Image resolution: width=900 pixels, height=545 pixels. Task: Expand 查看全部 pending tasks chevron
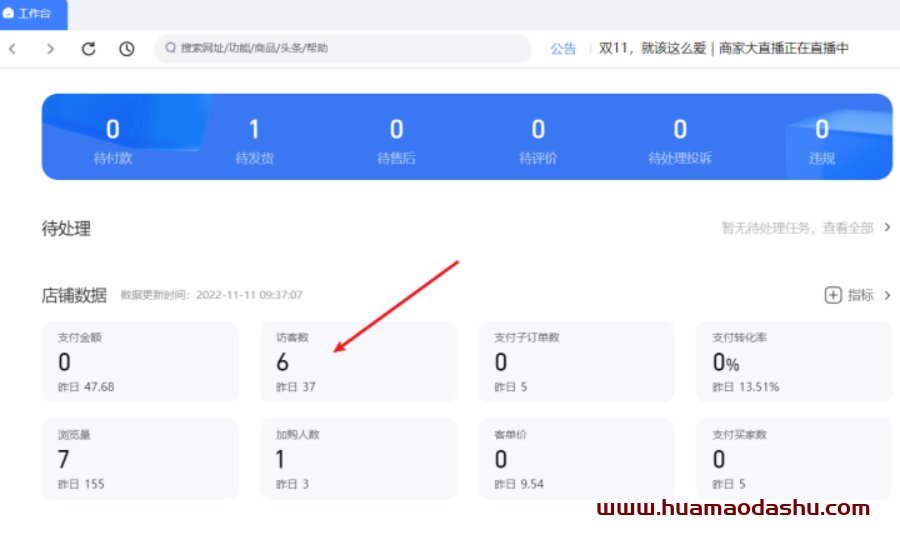[x=887, y=228]
